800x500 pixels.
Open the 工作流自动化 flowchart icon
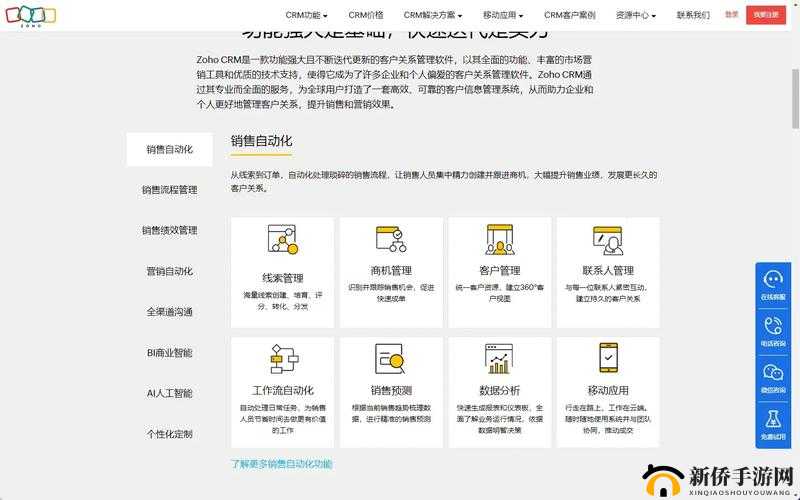(x=283, y=359)
